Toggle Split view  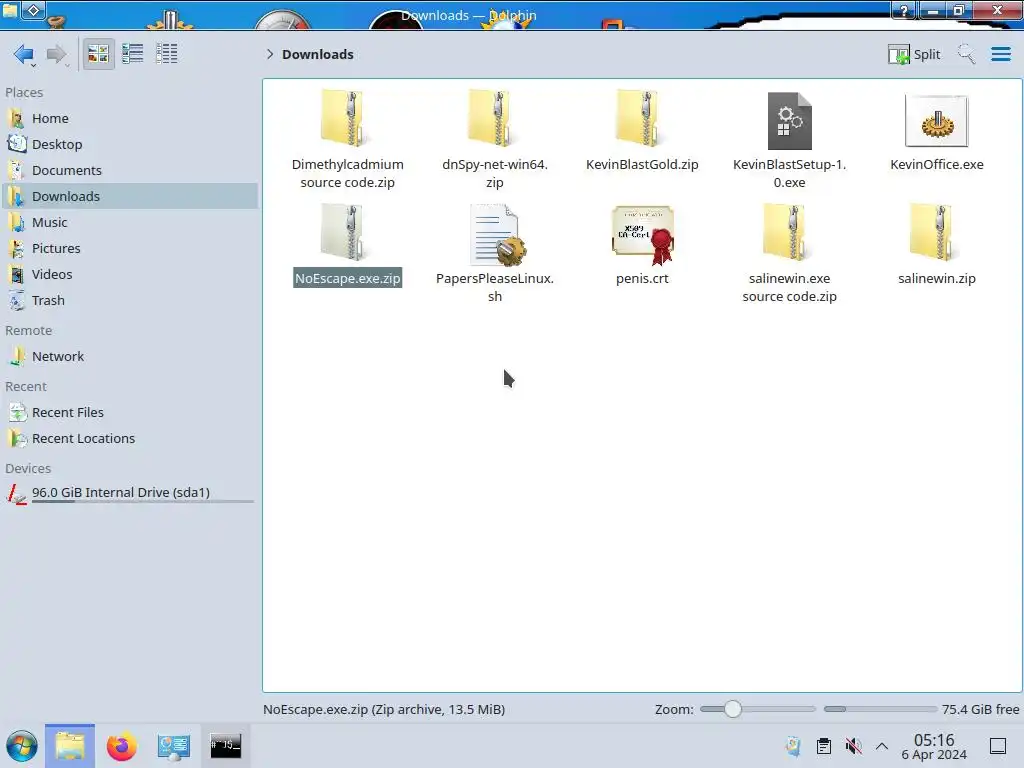coord(914,54)
